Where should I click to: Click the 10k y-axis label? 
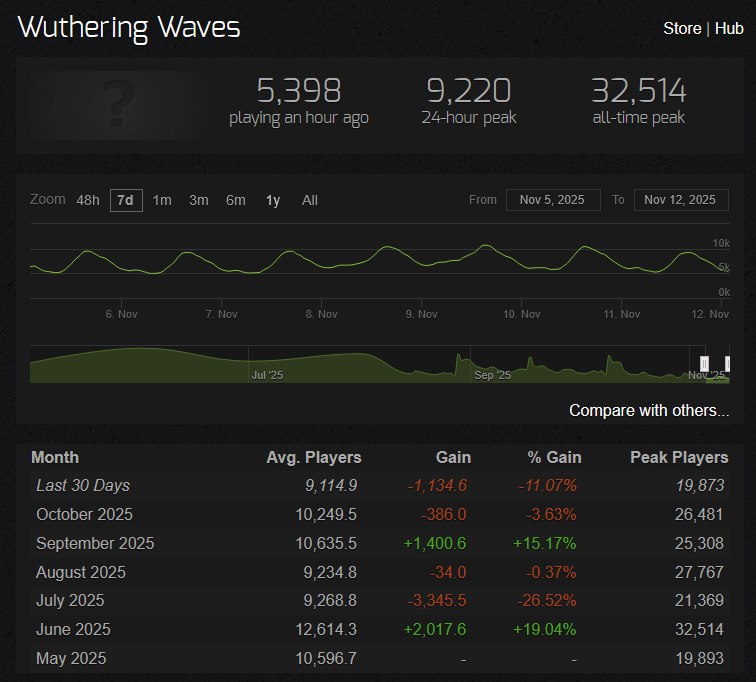(721, 243)
